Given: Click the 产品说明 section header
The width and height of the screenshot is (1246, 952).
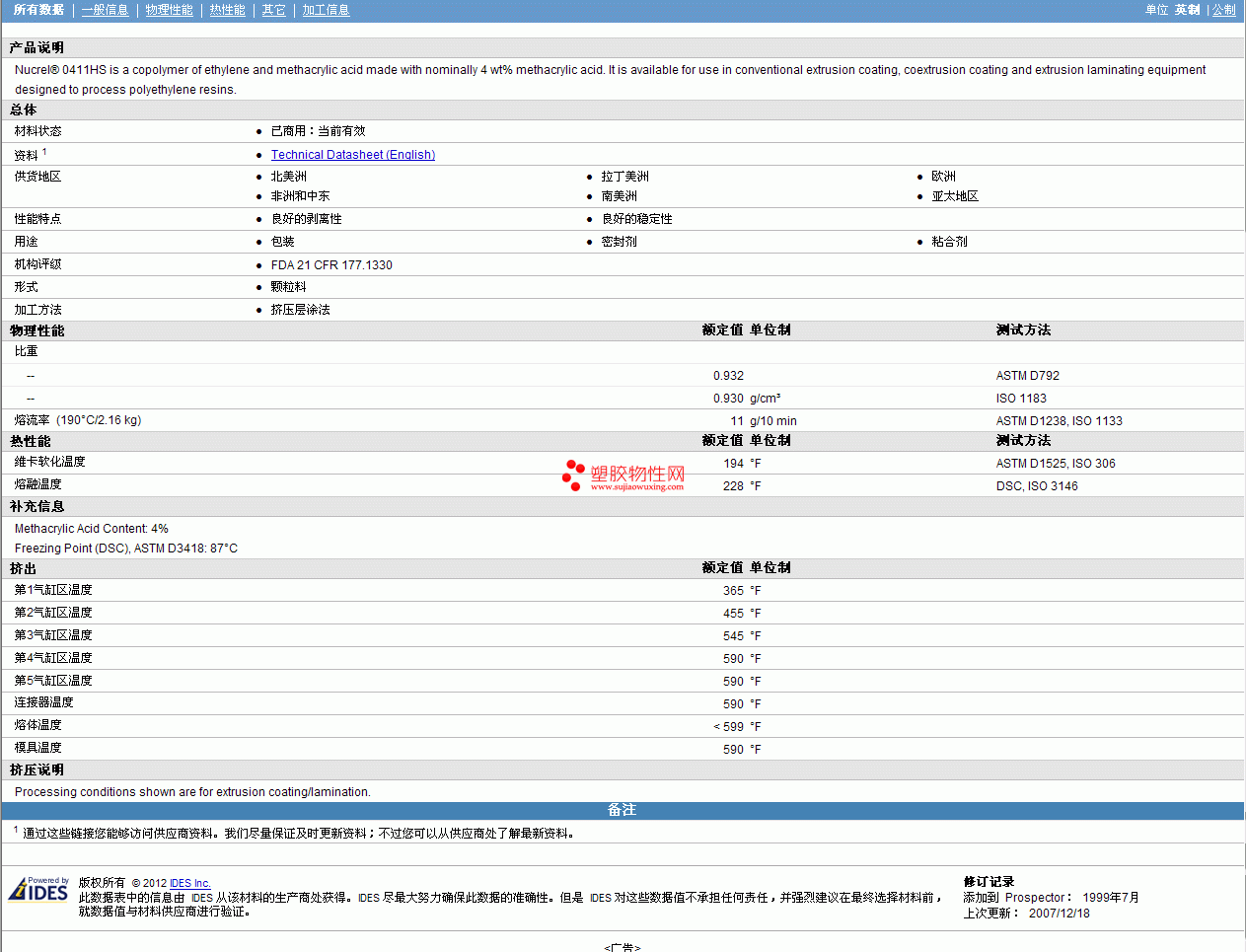Looking at the screenshot, I should [x=37, y=47].
